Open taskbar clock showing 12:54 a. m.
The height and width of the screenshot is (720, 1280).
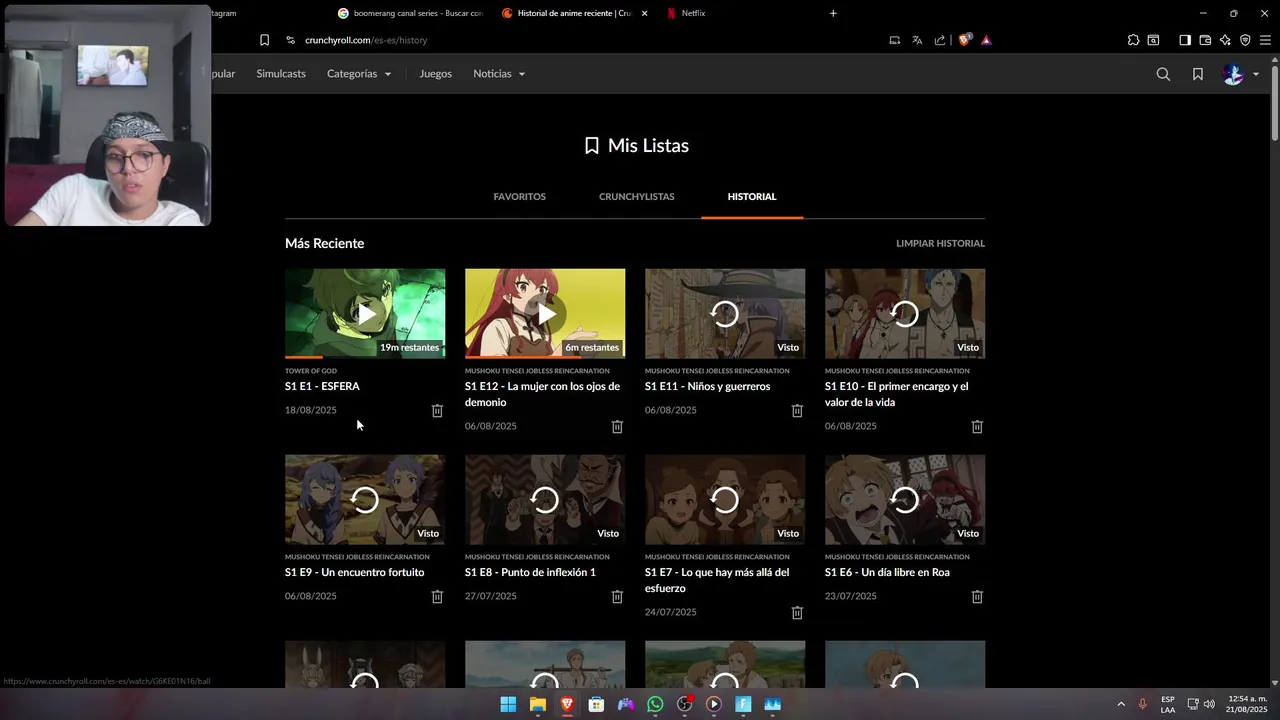[x=1246, y=704]
